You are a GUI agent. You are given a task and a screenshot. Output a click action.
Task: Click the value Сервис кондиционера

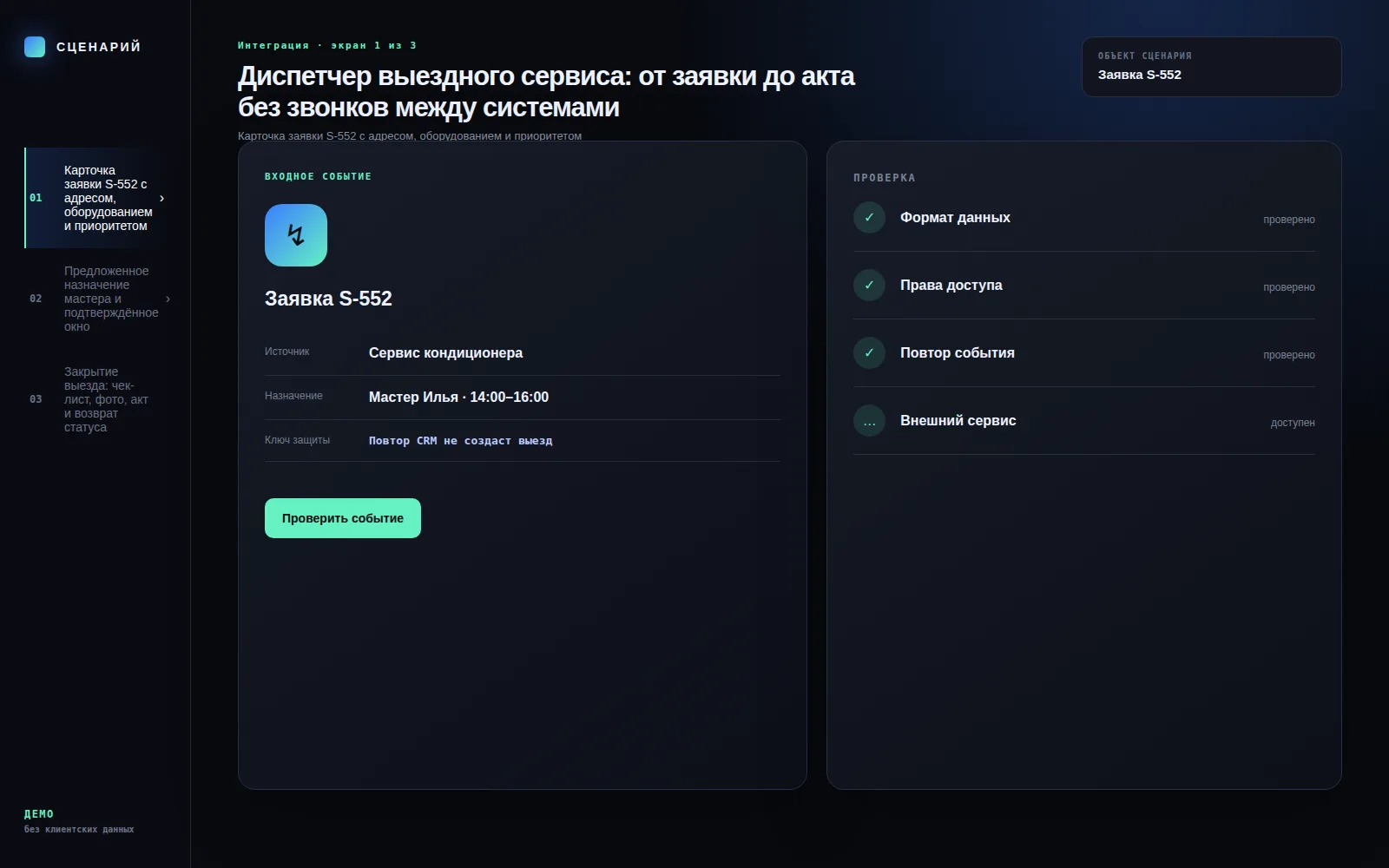[445, 353]
